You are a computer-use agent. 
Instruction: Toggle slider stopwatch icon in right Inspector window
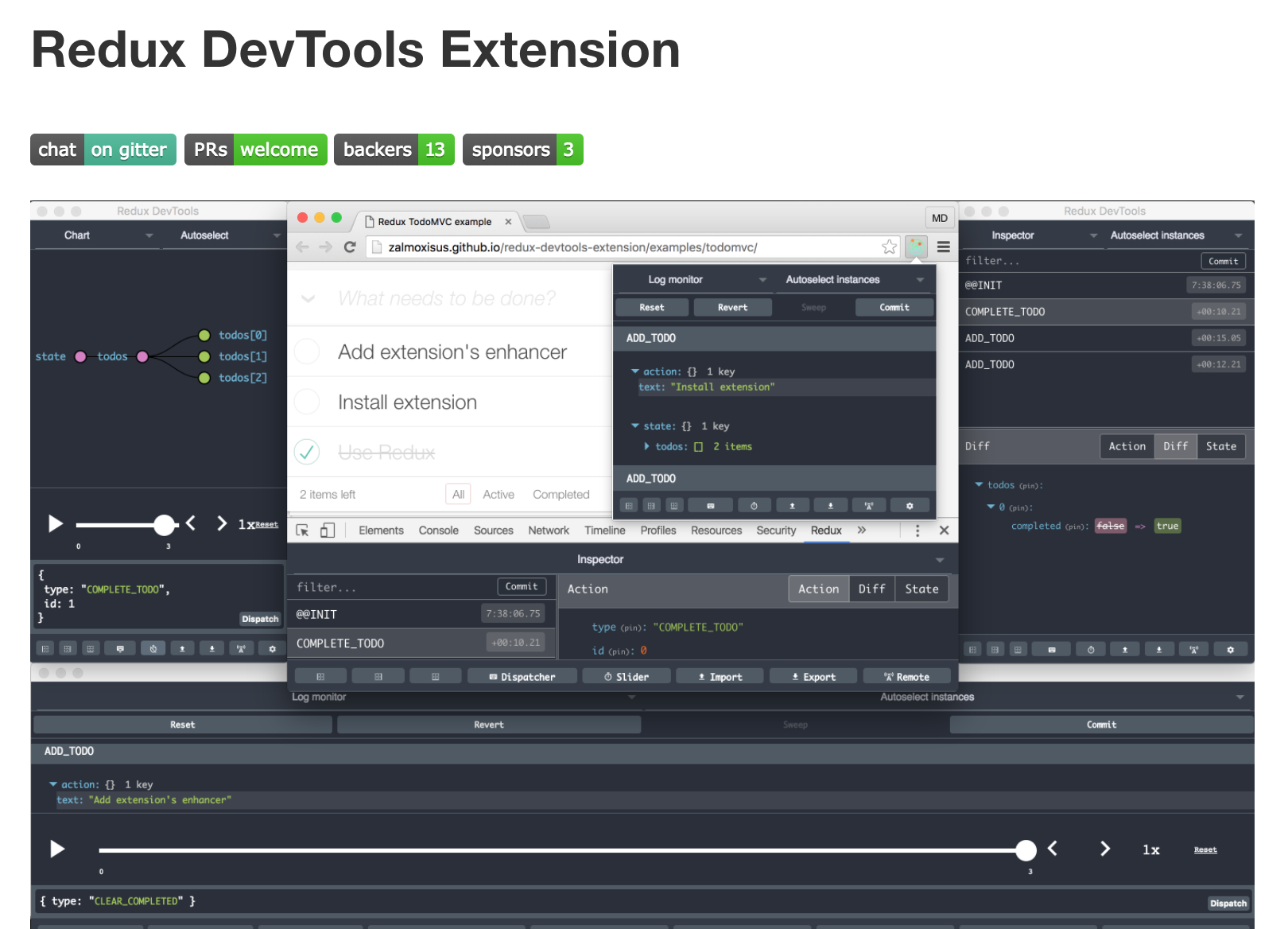coord(1091,650)
